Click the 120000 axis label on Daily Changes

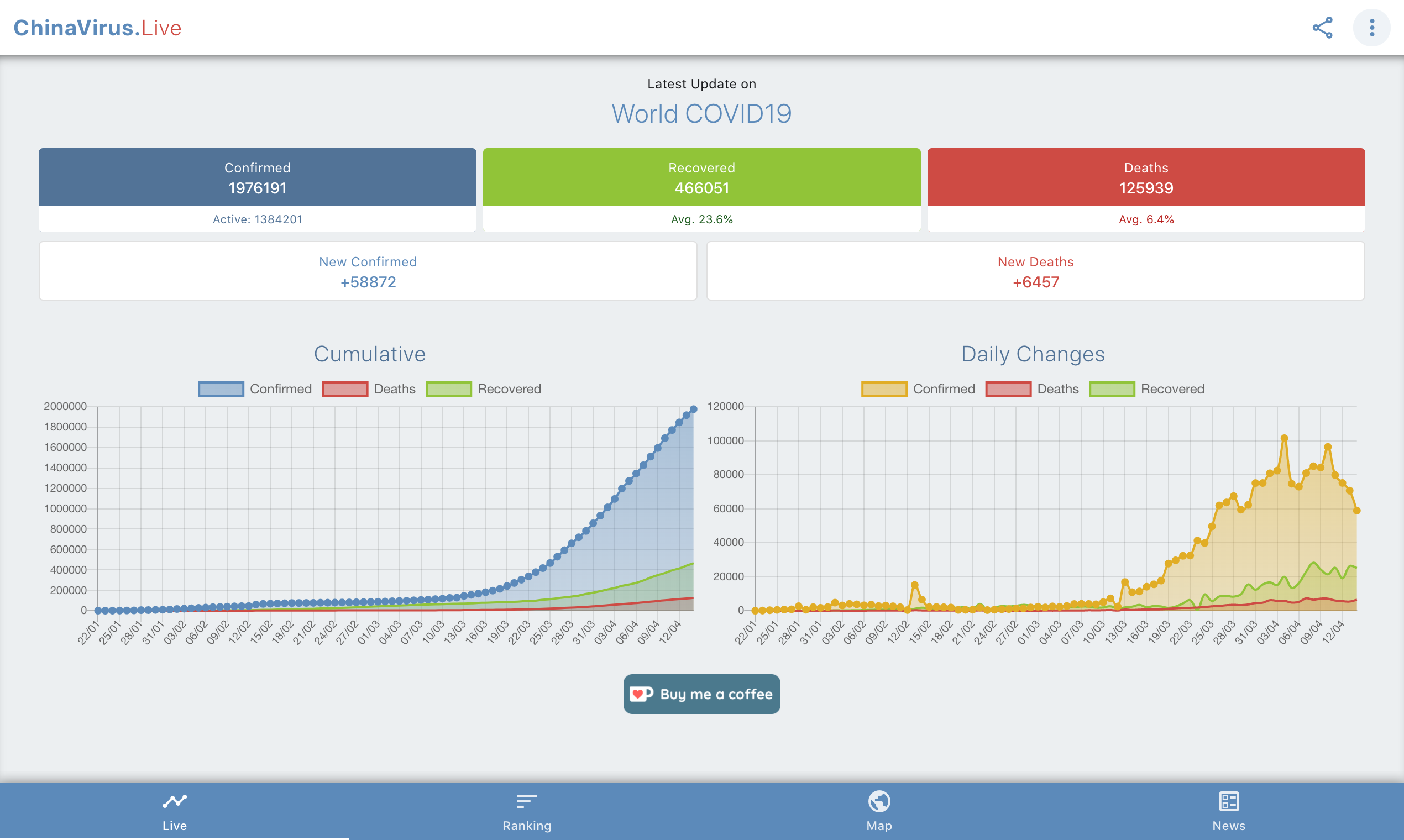(726, 406)
